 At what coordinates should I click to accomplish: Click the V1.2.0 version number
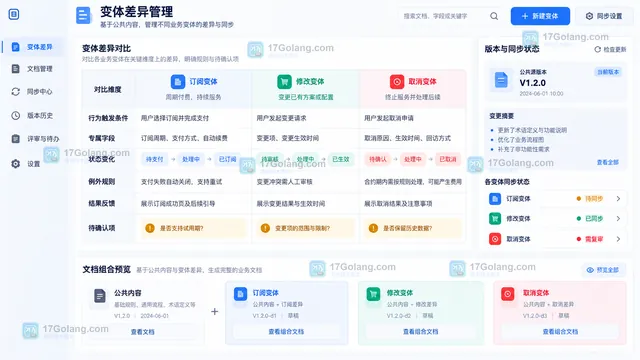(532, 83)
